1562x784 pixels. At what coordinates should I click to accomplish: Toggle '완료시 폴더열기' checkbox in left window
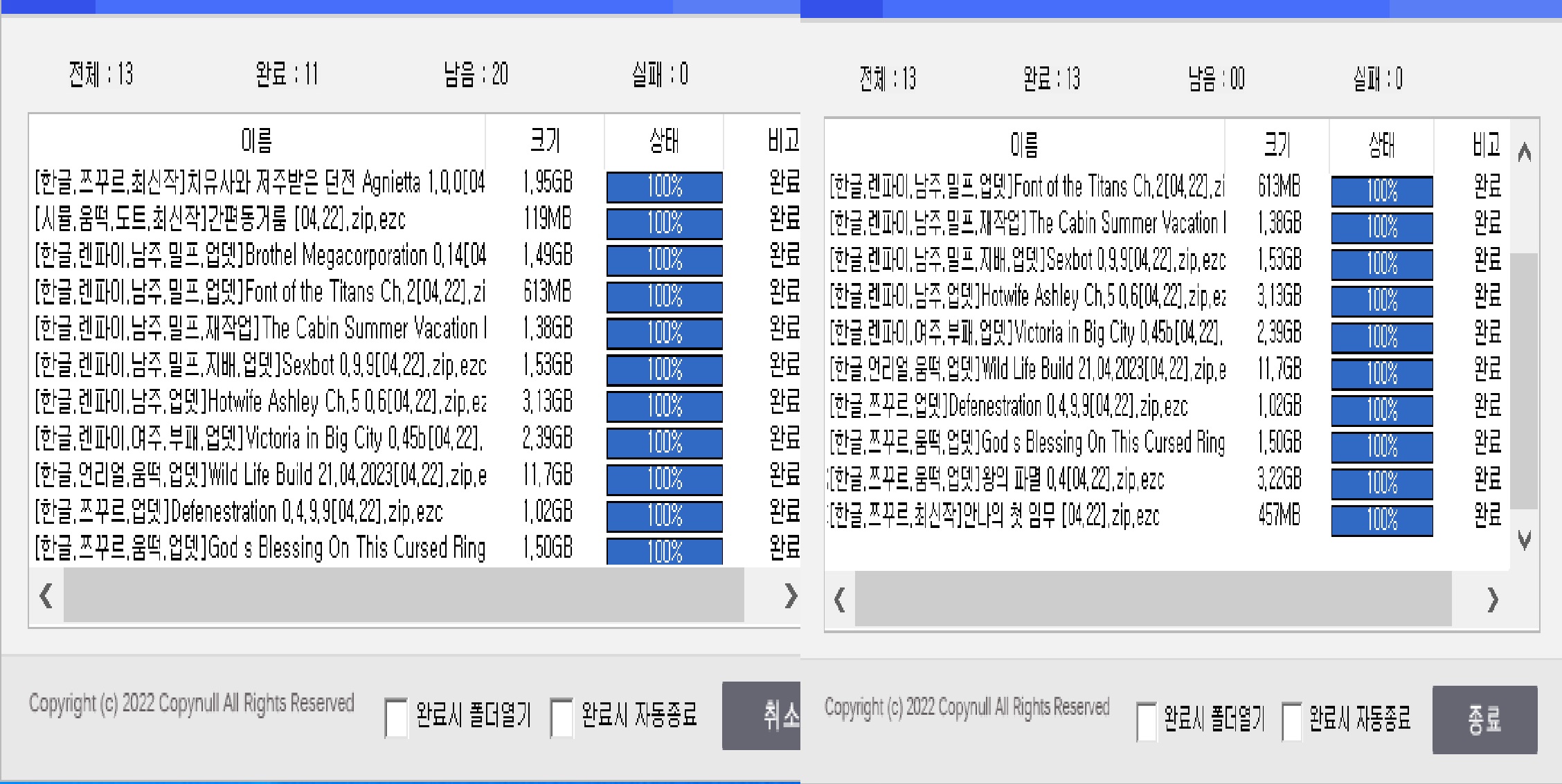(x=397, y=718)
